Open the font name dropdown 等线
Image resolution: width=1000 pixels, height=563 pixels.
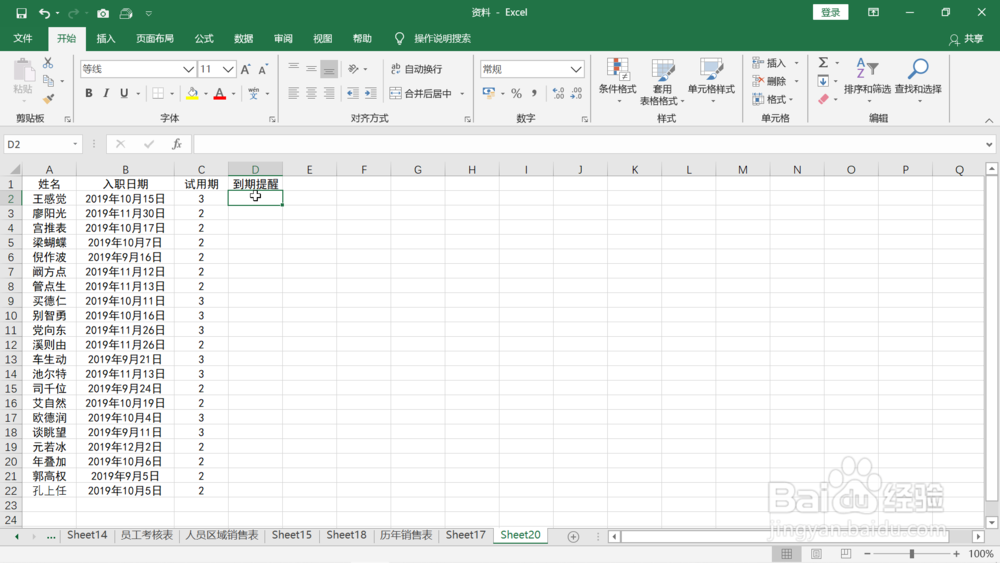coord(188,69)
